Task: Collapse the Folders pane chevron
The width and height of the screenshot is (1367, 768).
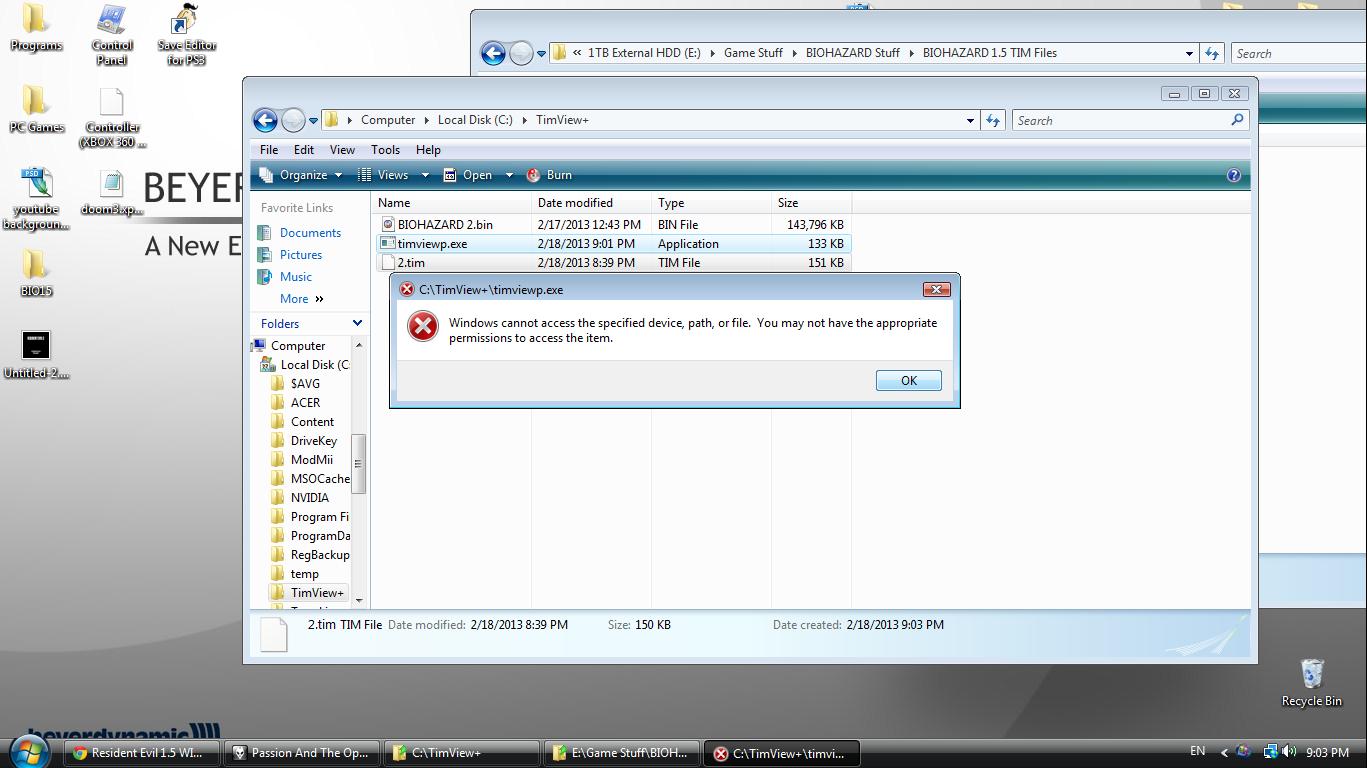Action: [357, 324]
